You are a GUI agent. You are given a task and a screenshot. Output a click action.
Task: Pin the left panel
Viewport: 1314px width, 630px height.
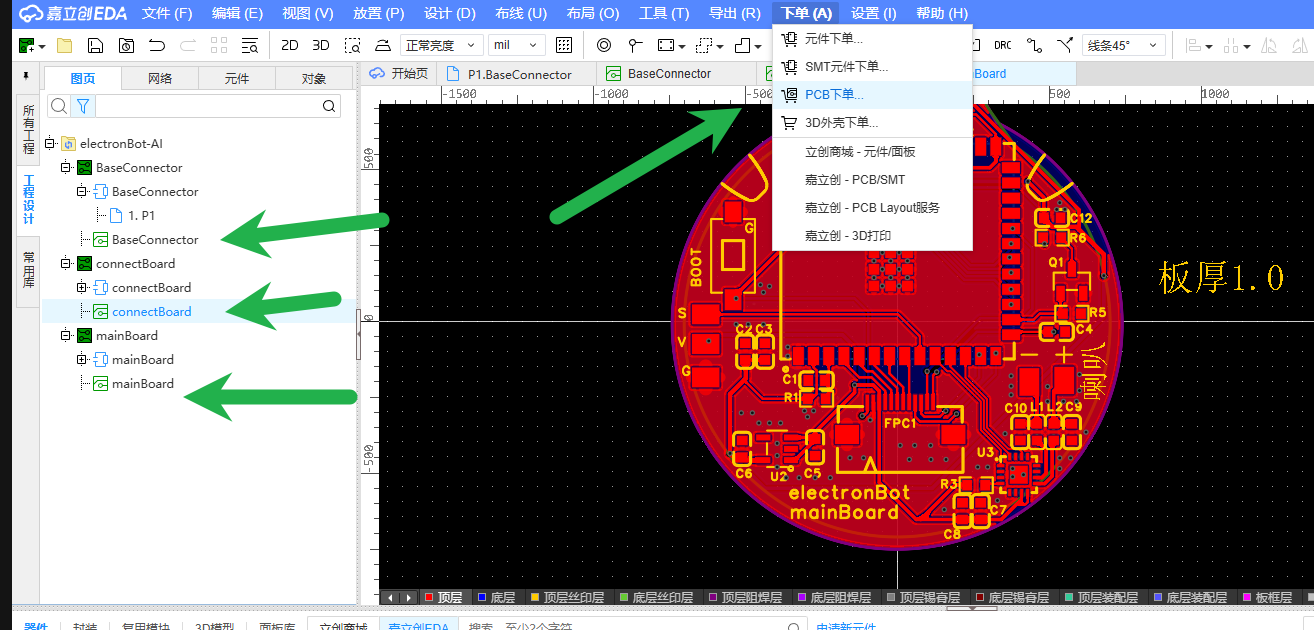coord(26,76)
